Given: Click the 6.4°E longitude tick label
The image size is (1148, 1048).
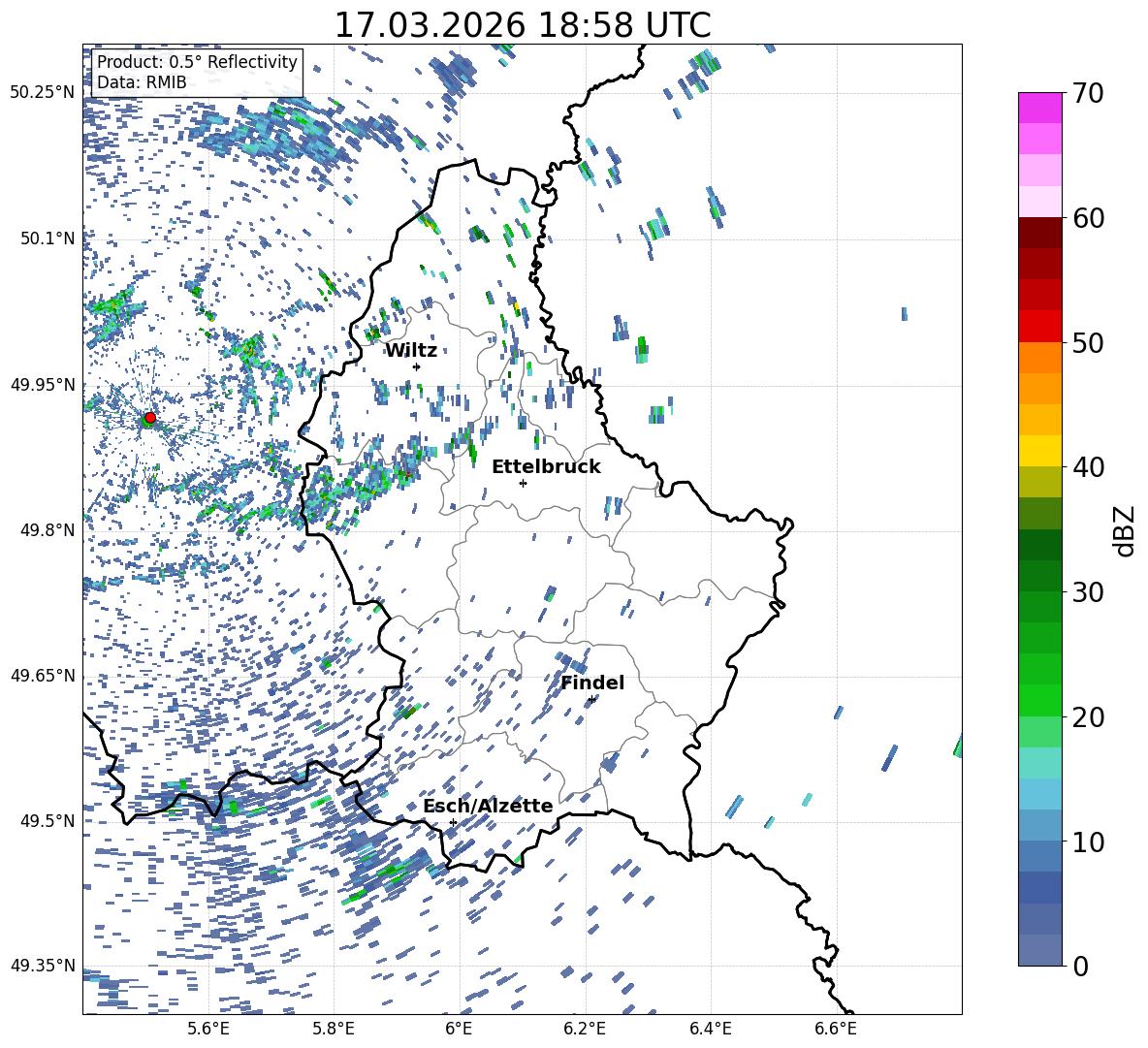Looking at the screenshot, I should pyautogui.click(x=711, y=1029).
